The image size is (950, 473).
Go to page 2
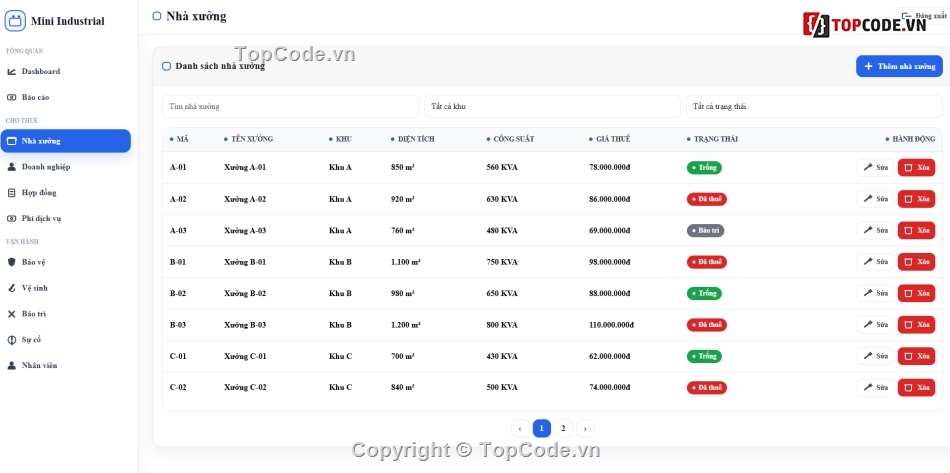click(563, 429)
